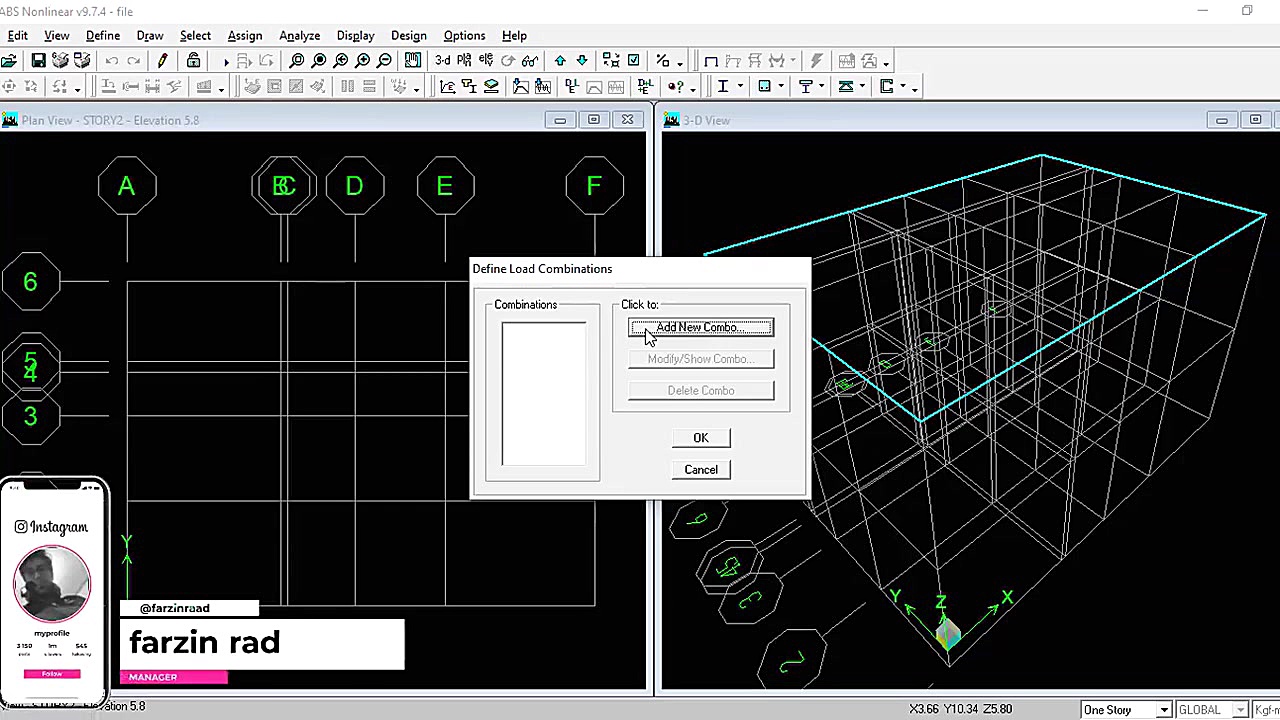This screenshot has height=720, width=1280.
Task: Click the Elevation view toolbar icon
Action: pyautogui.click(x=486, y=61)
